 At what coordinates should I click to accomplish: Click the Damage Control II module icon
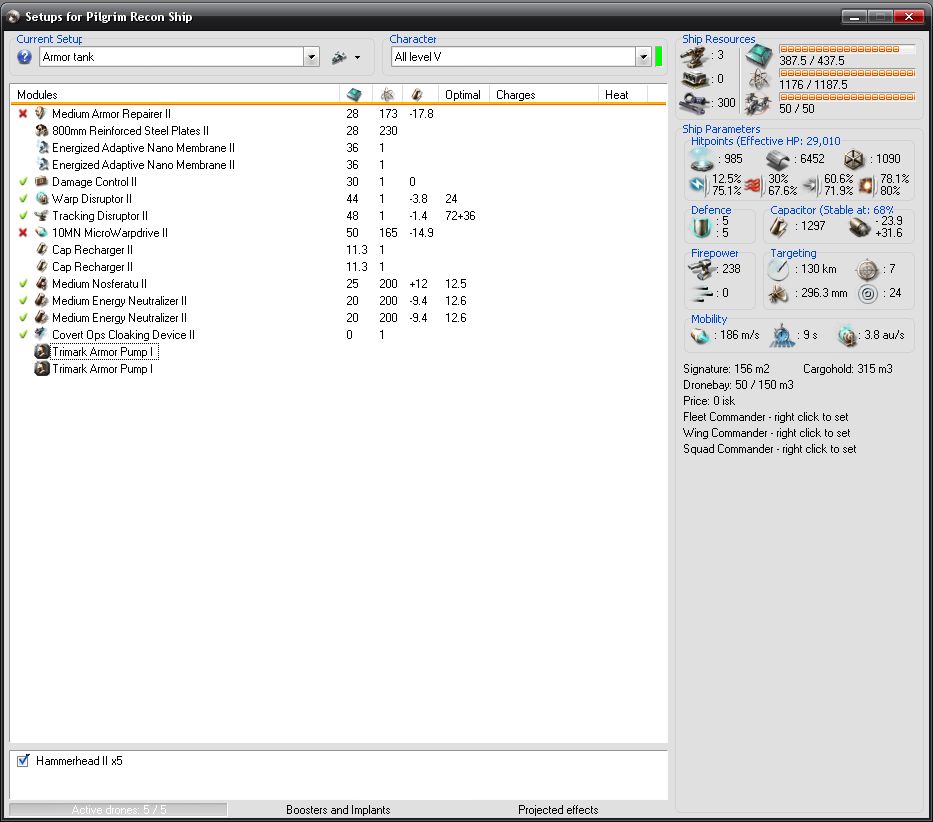click(41, 182)
